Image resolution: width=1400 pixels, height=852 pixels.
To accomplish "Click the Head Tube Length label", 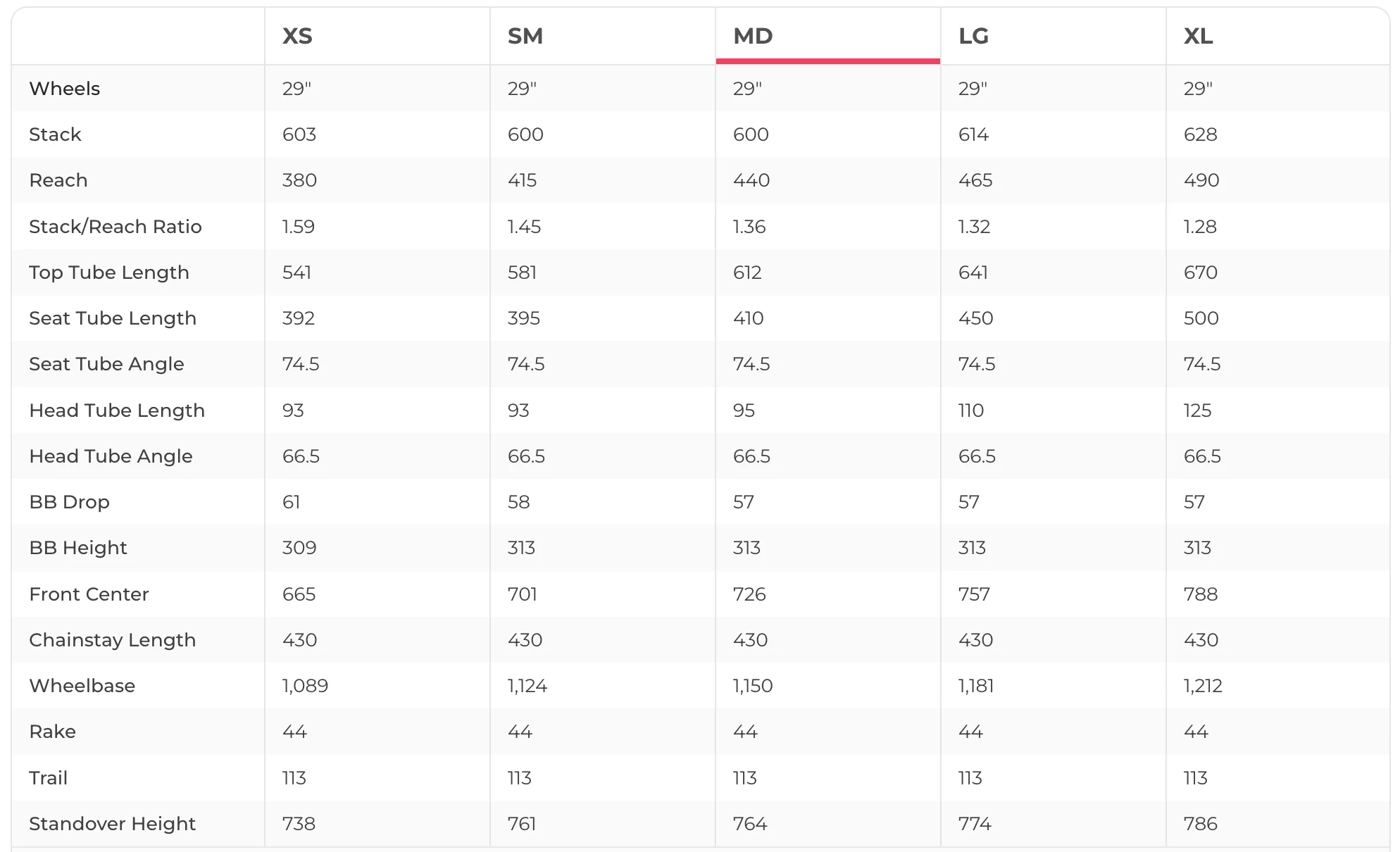I will (117, 411).
